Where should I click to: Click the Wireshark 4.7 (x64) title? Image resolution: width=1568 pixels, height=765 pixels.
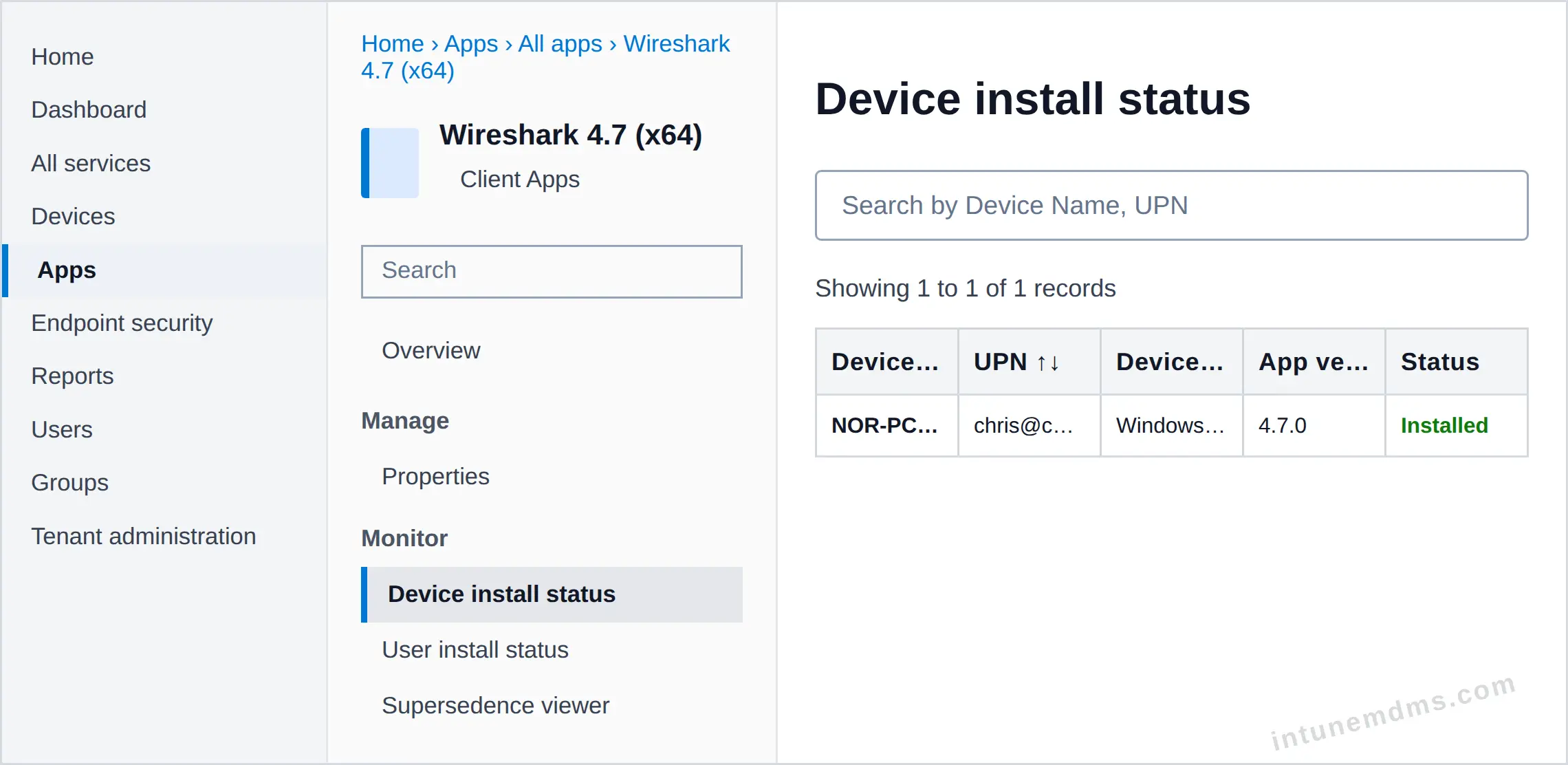click(571, 135)
